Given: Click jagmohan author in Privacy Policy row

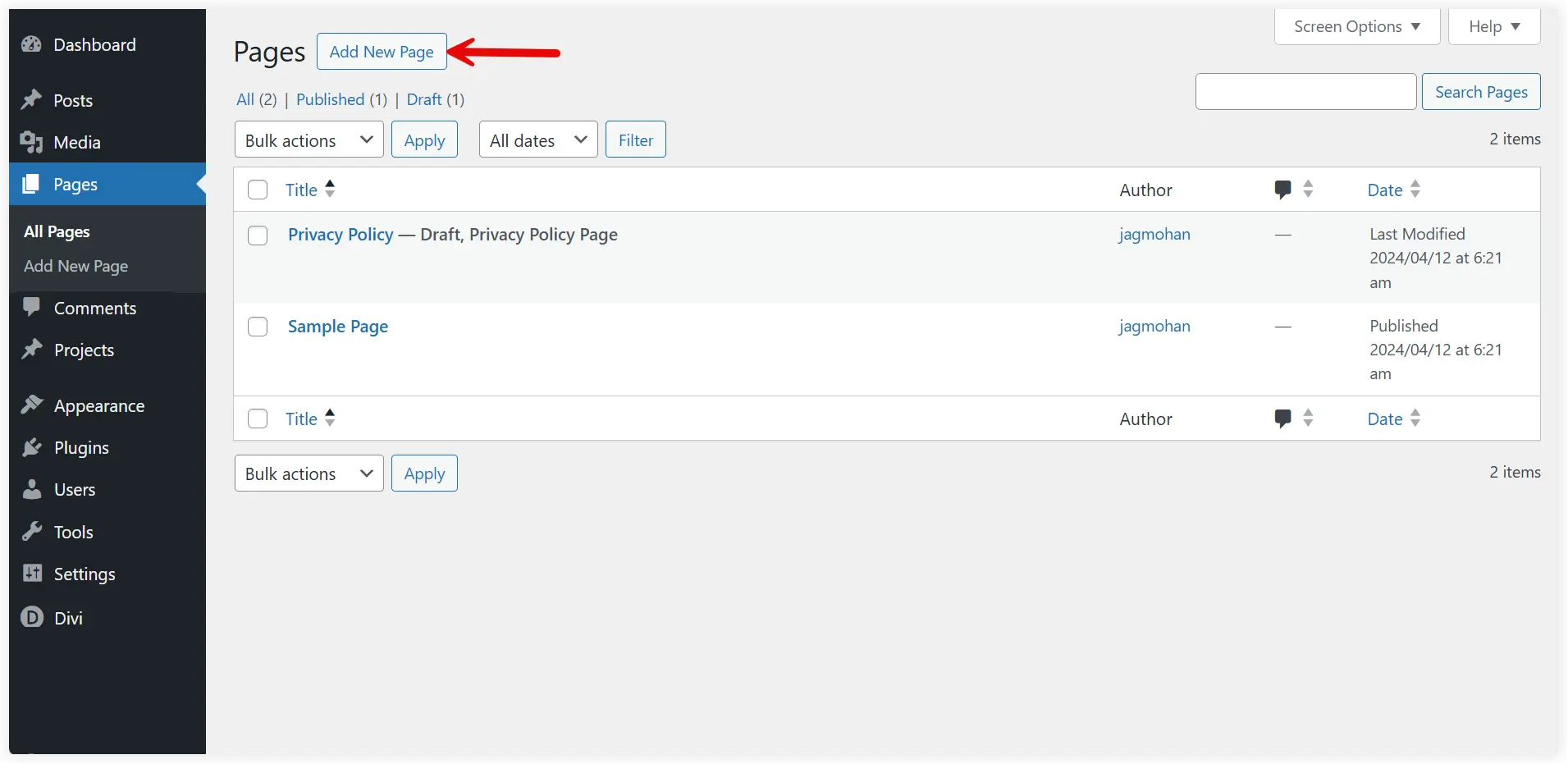Looking at the screenshot, I should pos(1154,234).
